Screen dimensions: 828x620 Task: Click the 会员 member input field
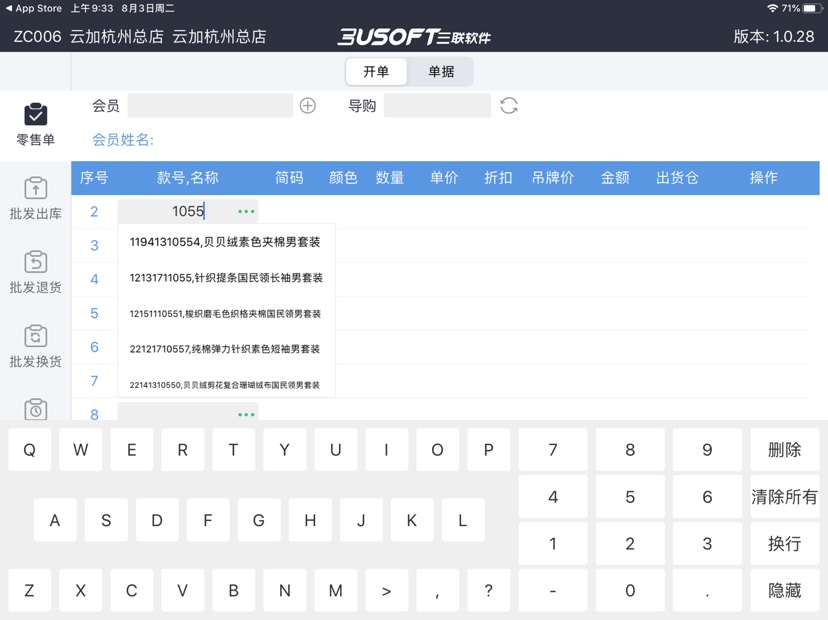[x=210, y=106]
